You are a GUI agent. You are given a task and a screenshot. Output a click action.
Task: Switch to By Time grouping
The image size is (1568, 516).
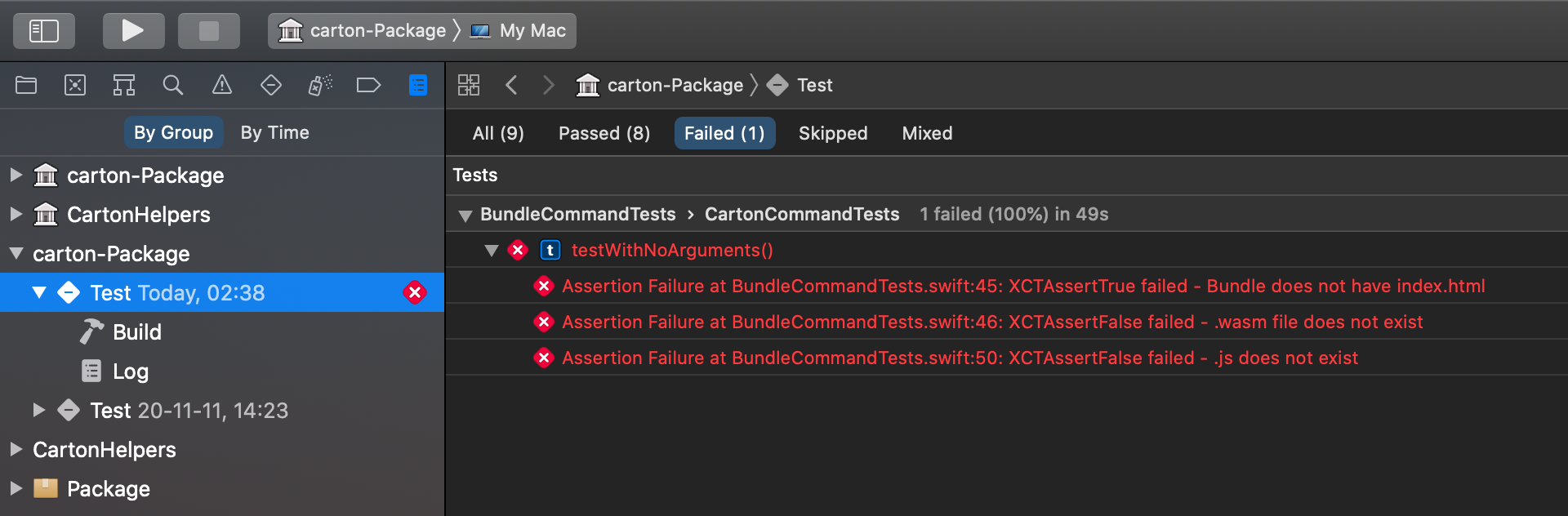(274, 132)
